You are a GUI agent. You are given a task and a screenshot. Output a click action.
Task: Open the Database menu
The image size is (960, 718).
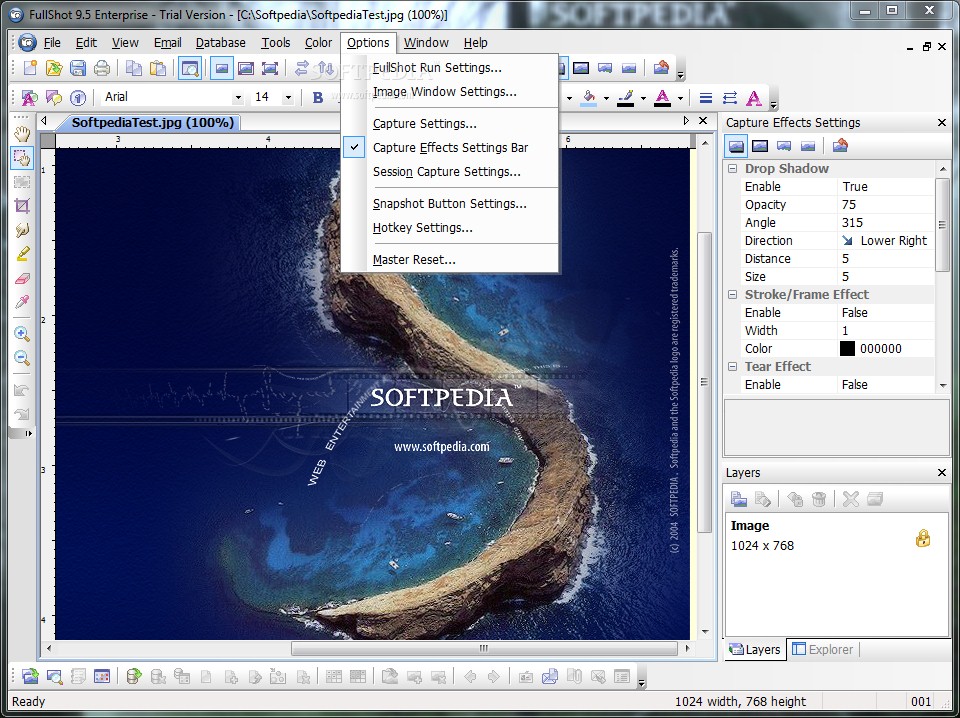point(220,43)
